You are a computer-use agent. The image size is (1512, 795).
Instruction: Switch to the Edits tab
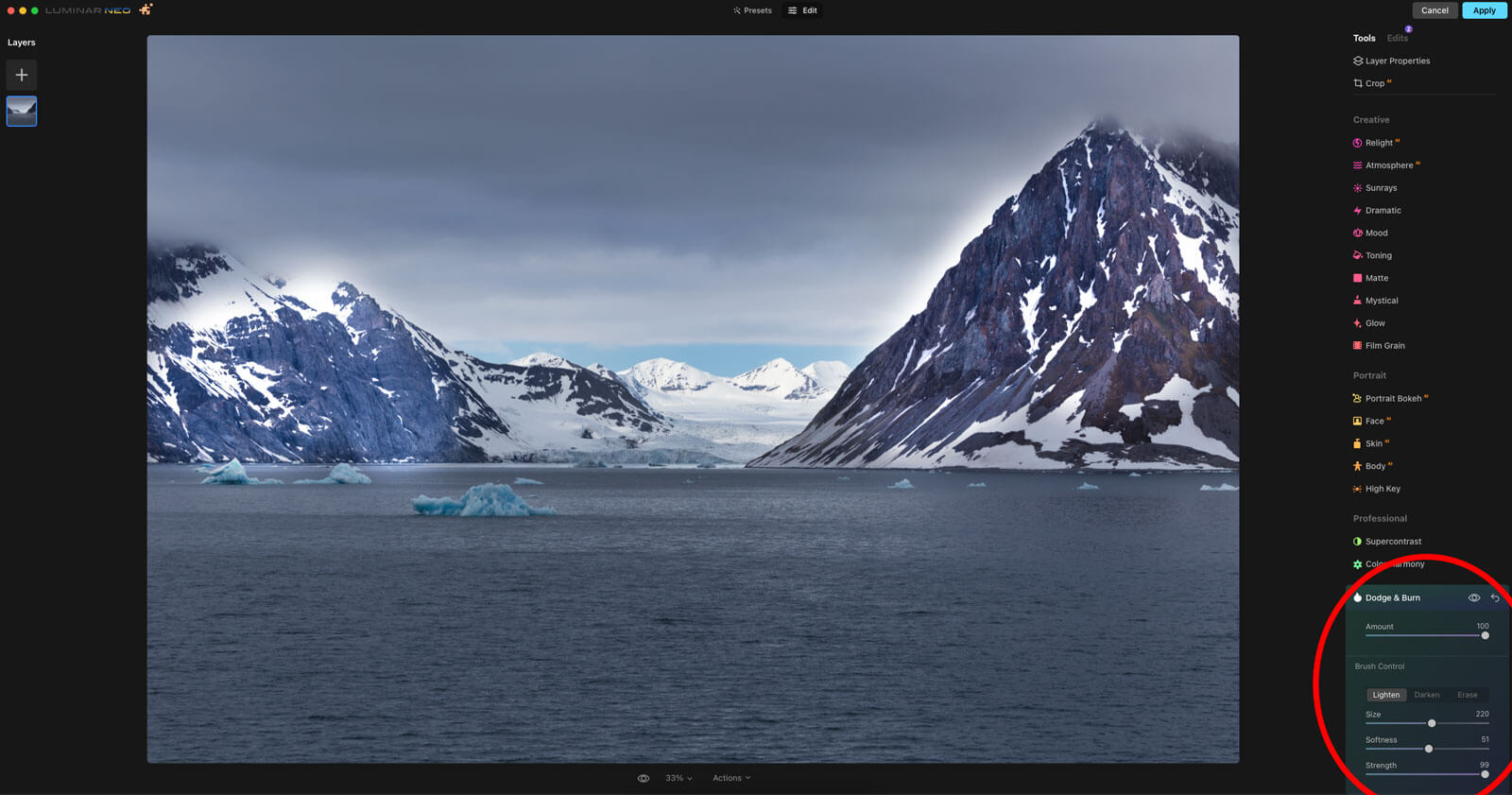click(x=1397, y=38)
